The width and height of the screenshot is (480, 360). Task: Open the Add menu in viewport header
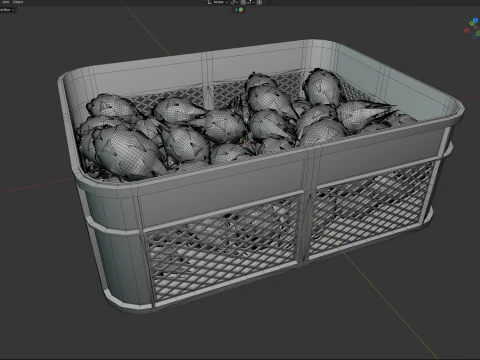6,2
